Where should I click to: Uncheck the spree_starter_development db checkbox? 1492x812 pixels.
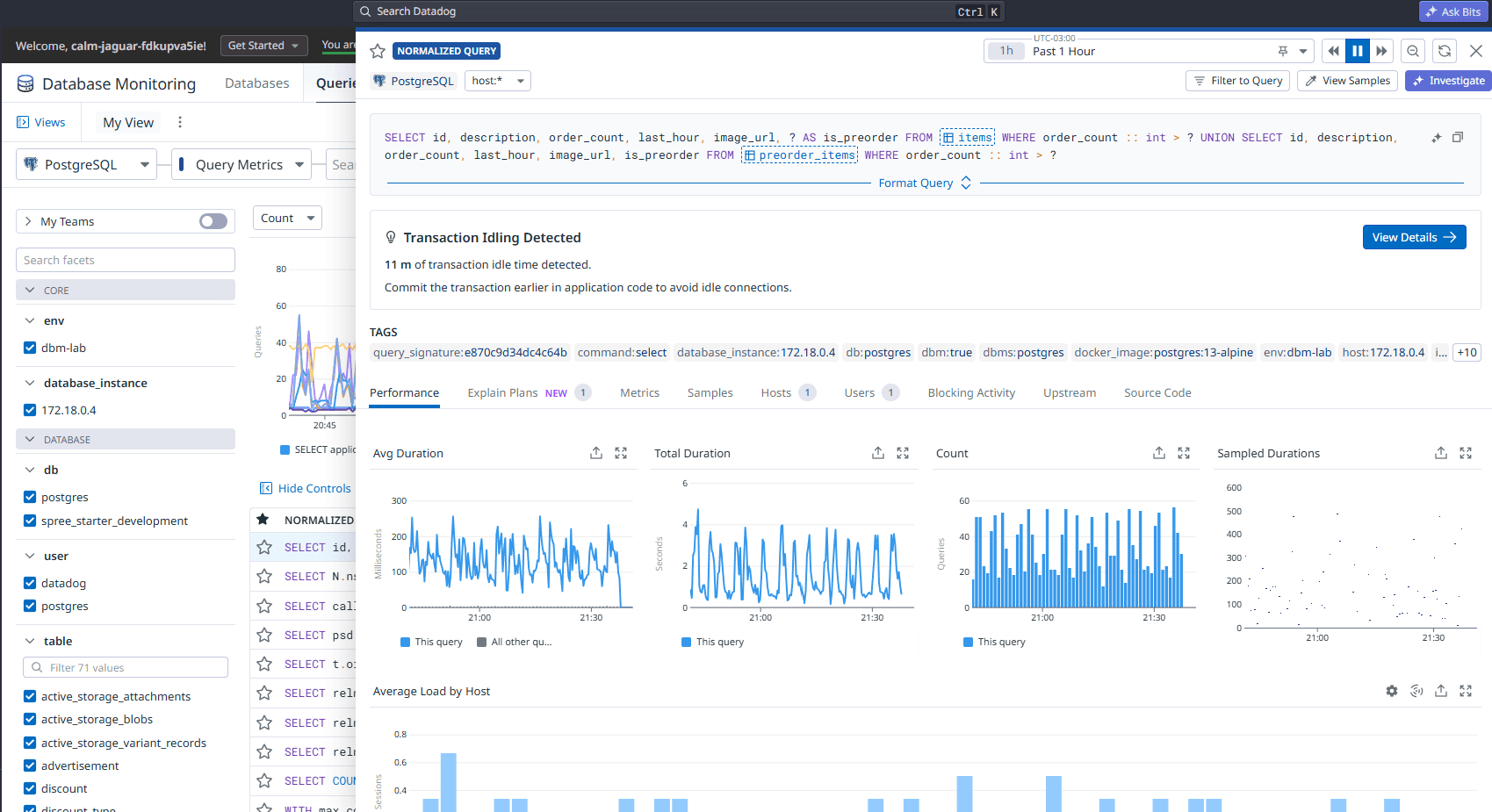click(x=30, y=521)
